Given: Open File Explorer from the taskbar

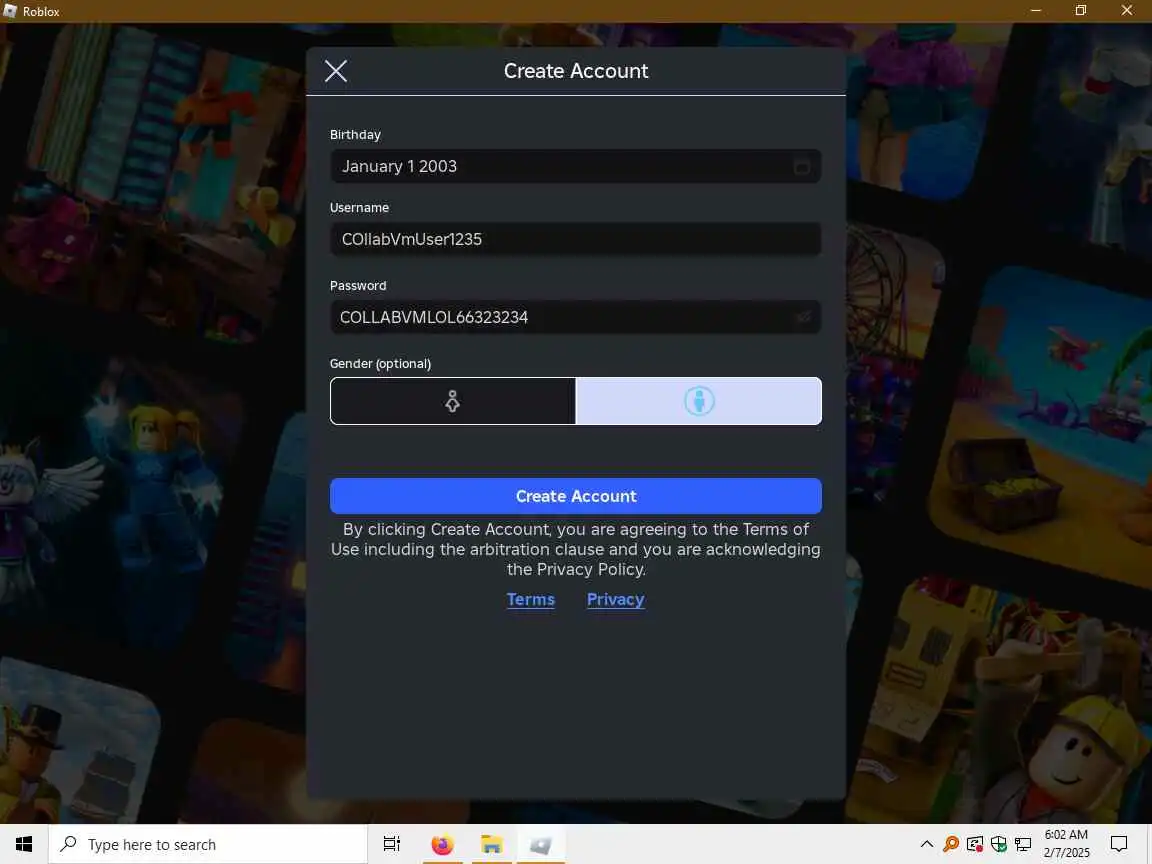Looking at the screenshot, I should tap(492, 844).
